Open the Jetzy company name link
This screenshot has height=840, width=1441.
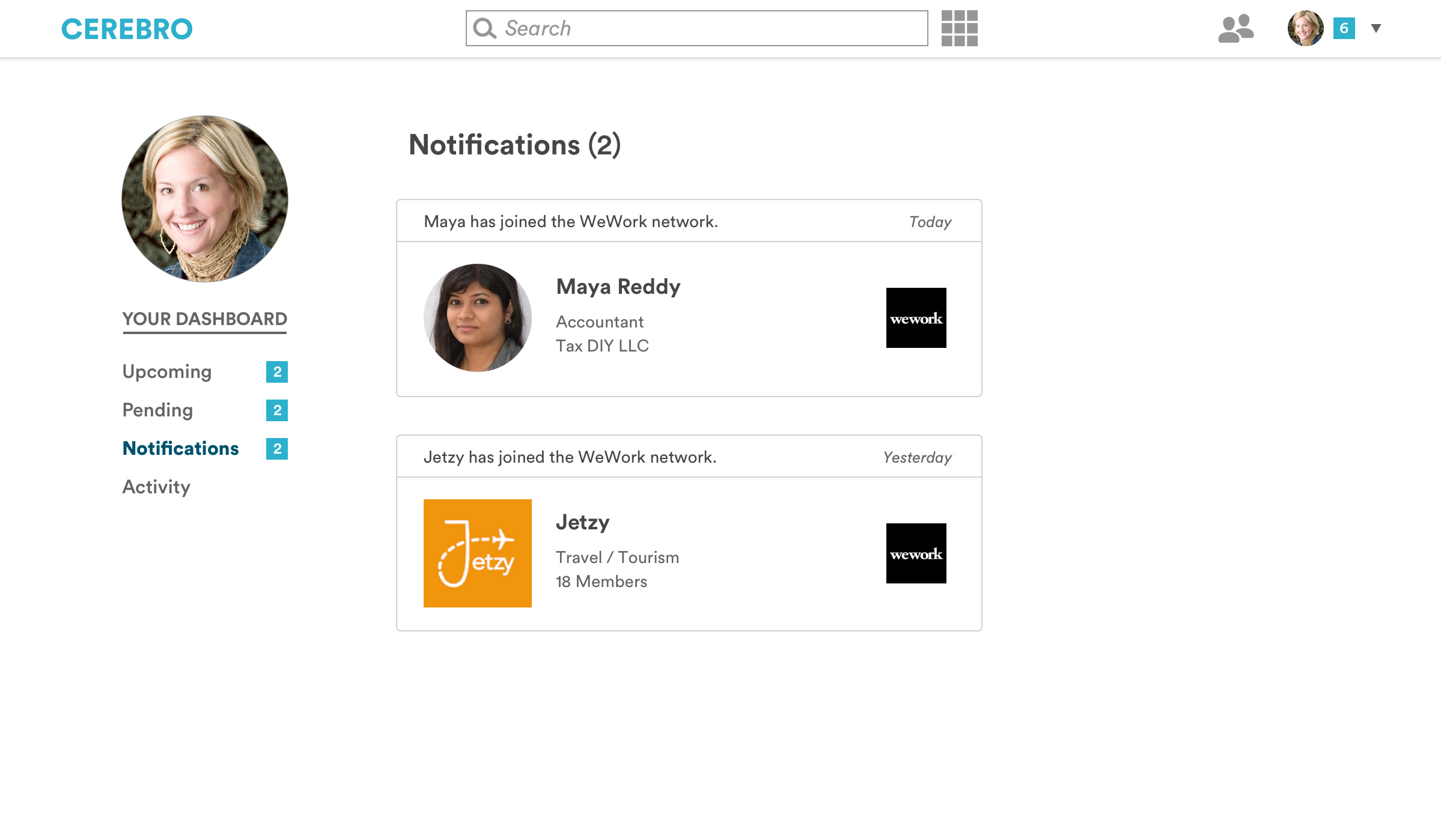coord(582,522)
